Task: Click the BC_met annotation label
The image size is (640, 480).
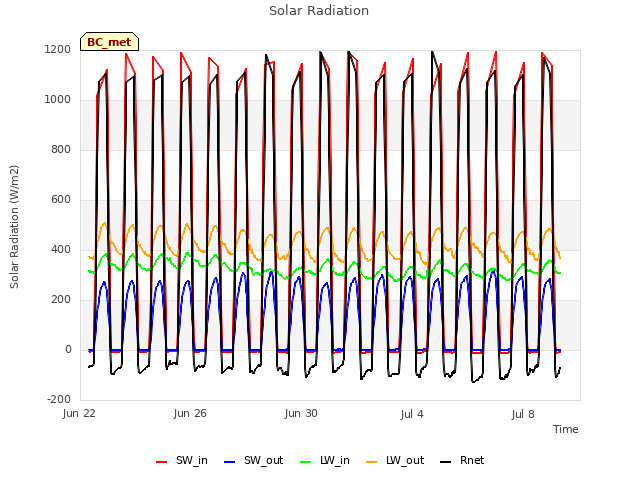Action: 109,42
